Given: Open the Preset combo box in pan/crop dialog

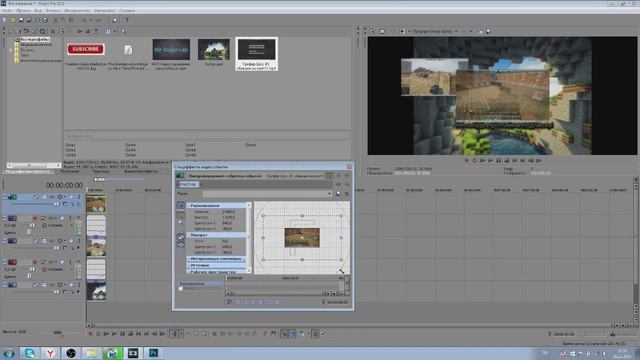Looking at the screenshot, I should [267, 194].
